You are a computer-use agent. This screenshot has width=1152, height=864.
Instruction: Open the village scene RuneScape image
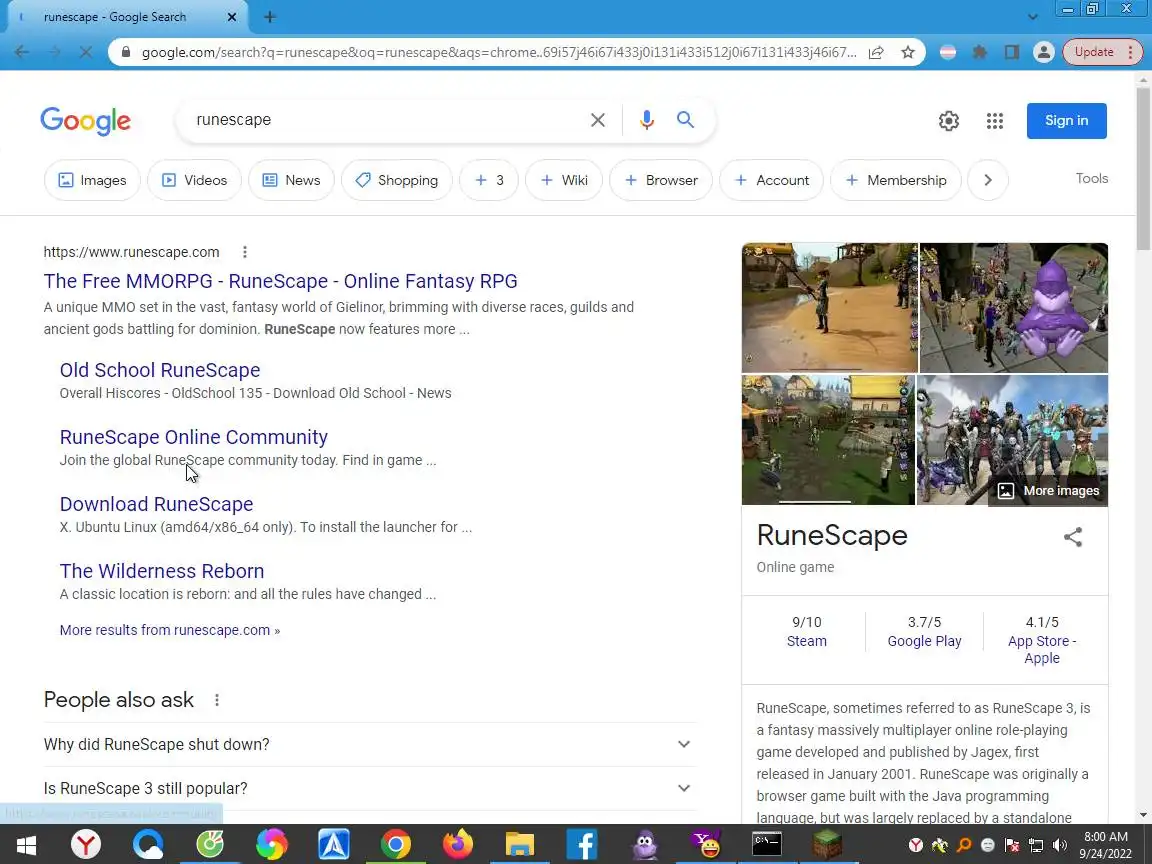click(x=828, y=440)
